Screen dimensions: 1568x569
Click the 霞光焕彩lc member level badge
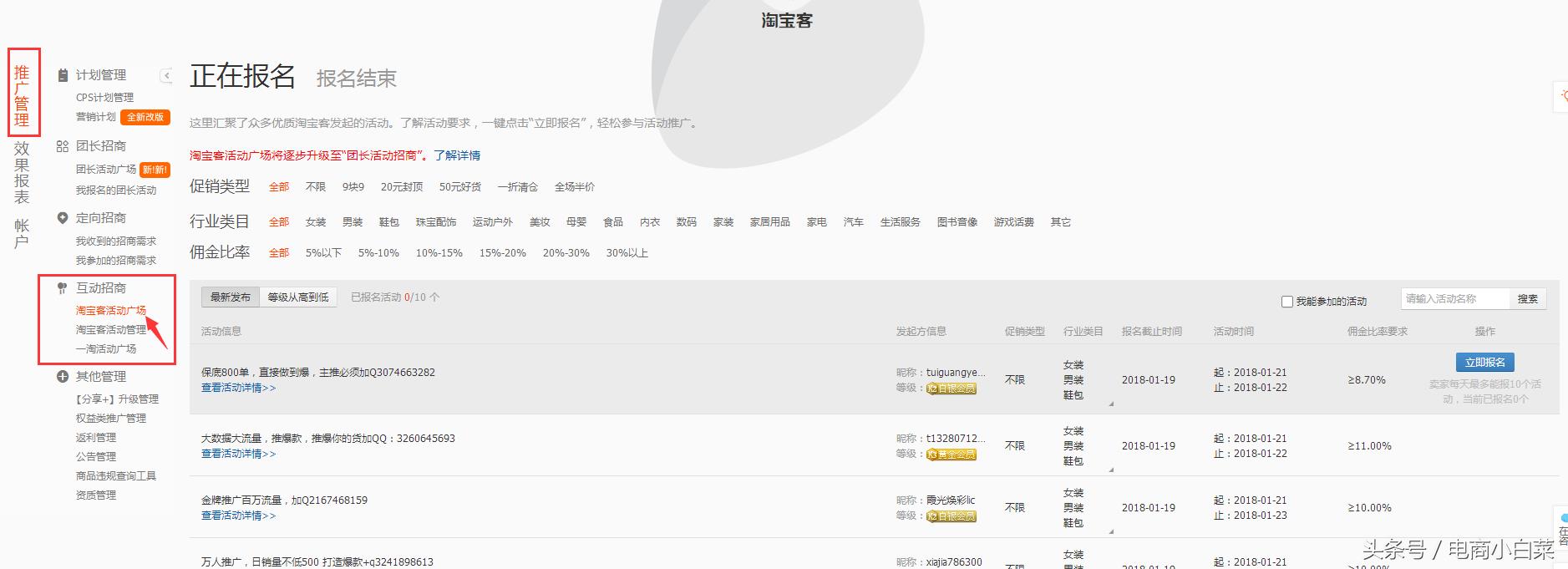951,516
